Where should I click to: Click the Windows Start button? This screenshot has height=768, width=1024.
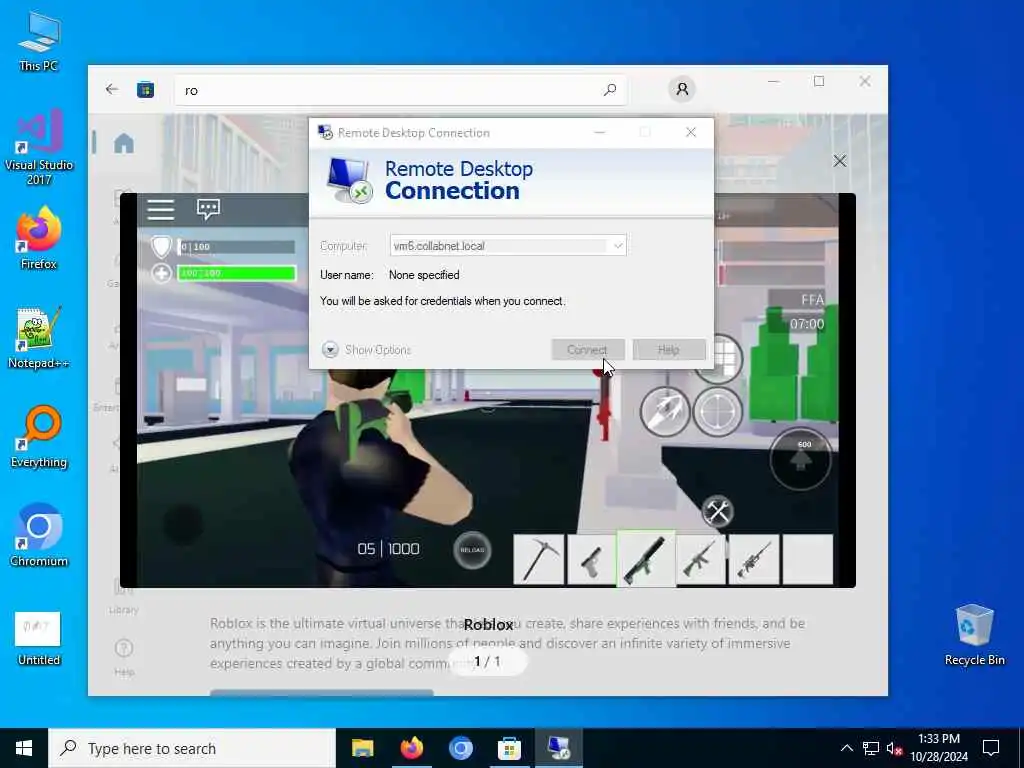pyautogui.click(x=24, y=748)
